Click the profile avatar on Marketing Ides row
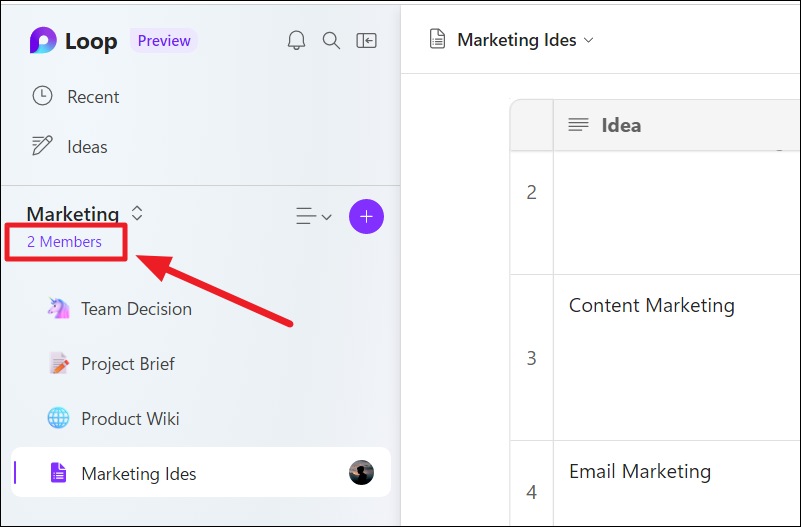Screen dimensions: 801x527 point(361,472)
